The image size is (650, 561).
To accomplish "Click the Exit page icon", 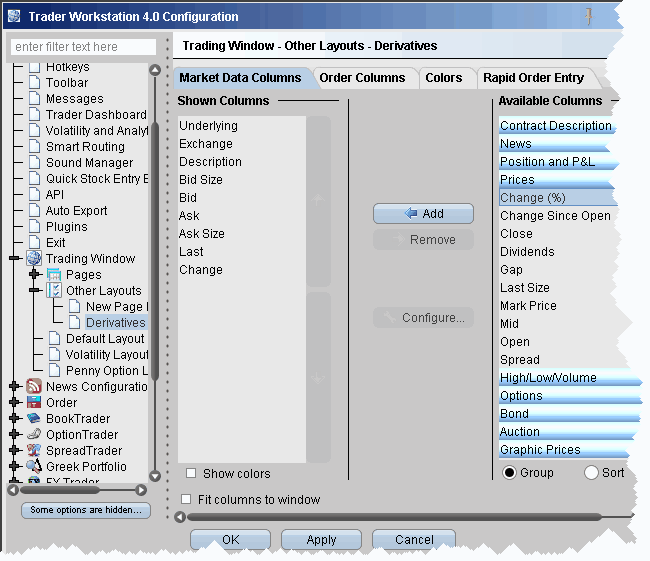I will (35, 242).
